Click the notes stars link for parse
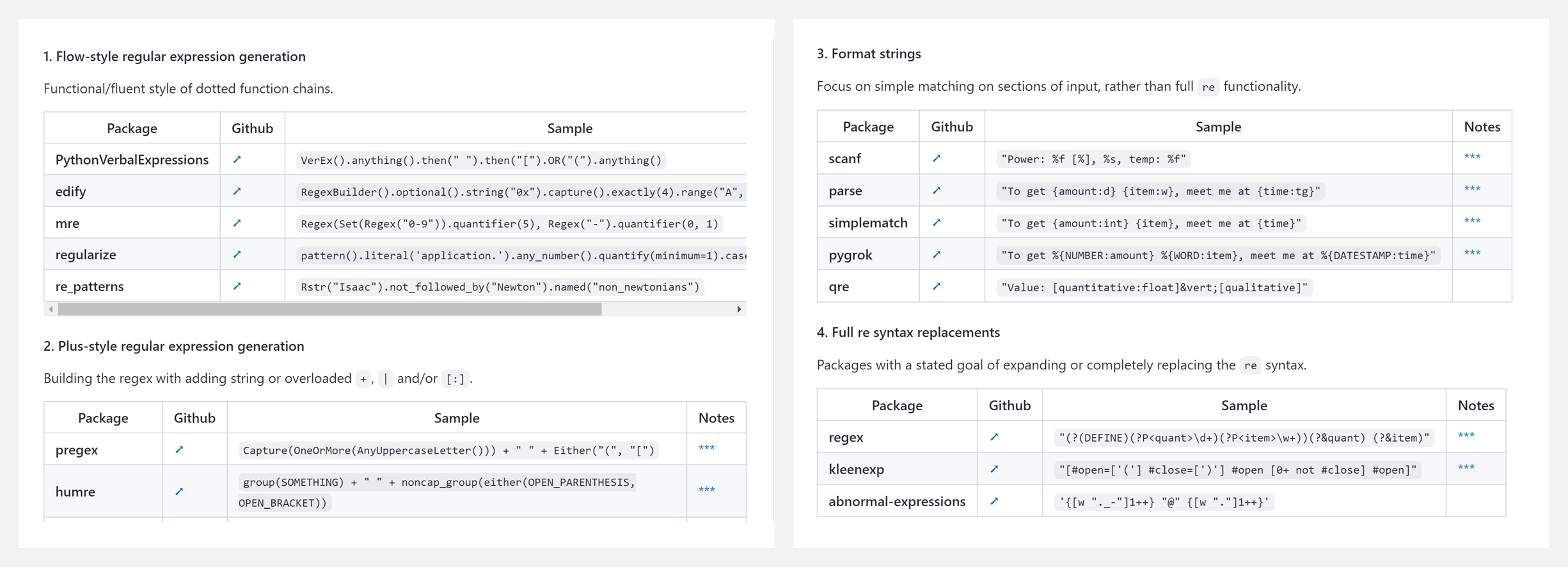1568x567 pixels. point(1472,189)
